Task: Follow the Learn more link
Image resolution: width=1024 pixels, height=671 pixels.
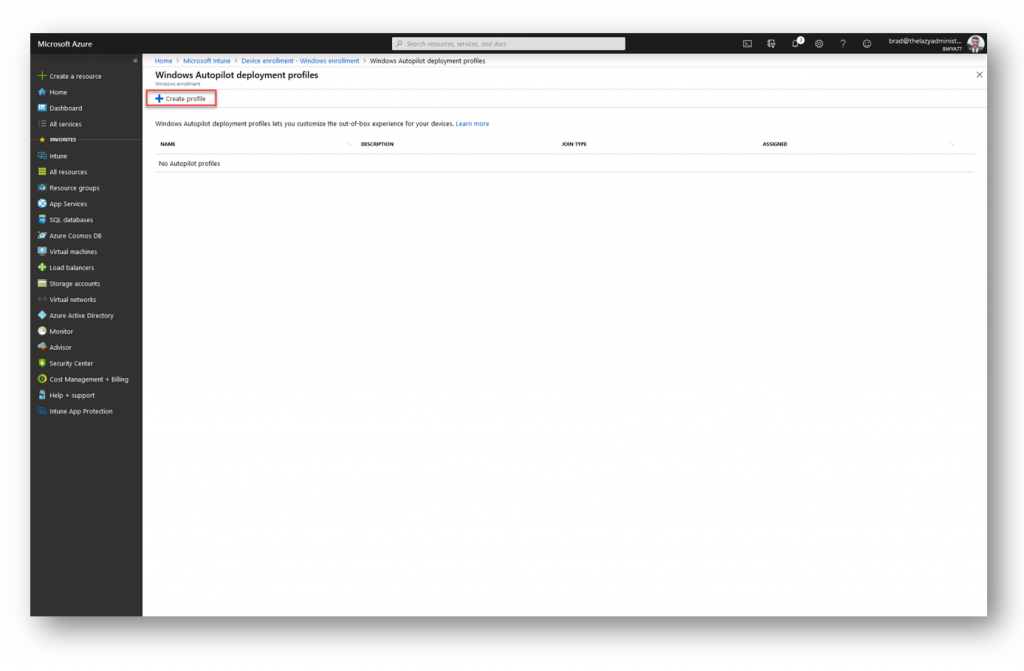Action: pyautogui.click(x=472, y=123)
